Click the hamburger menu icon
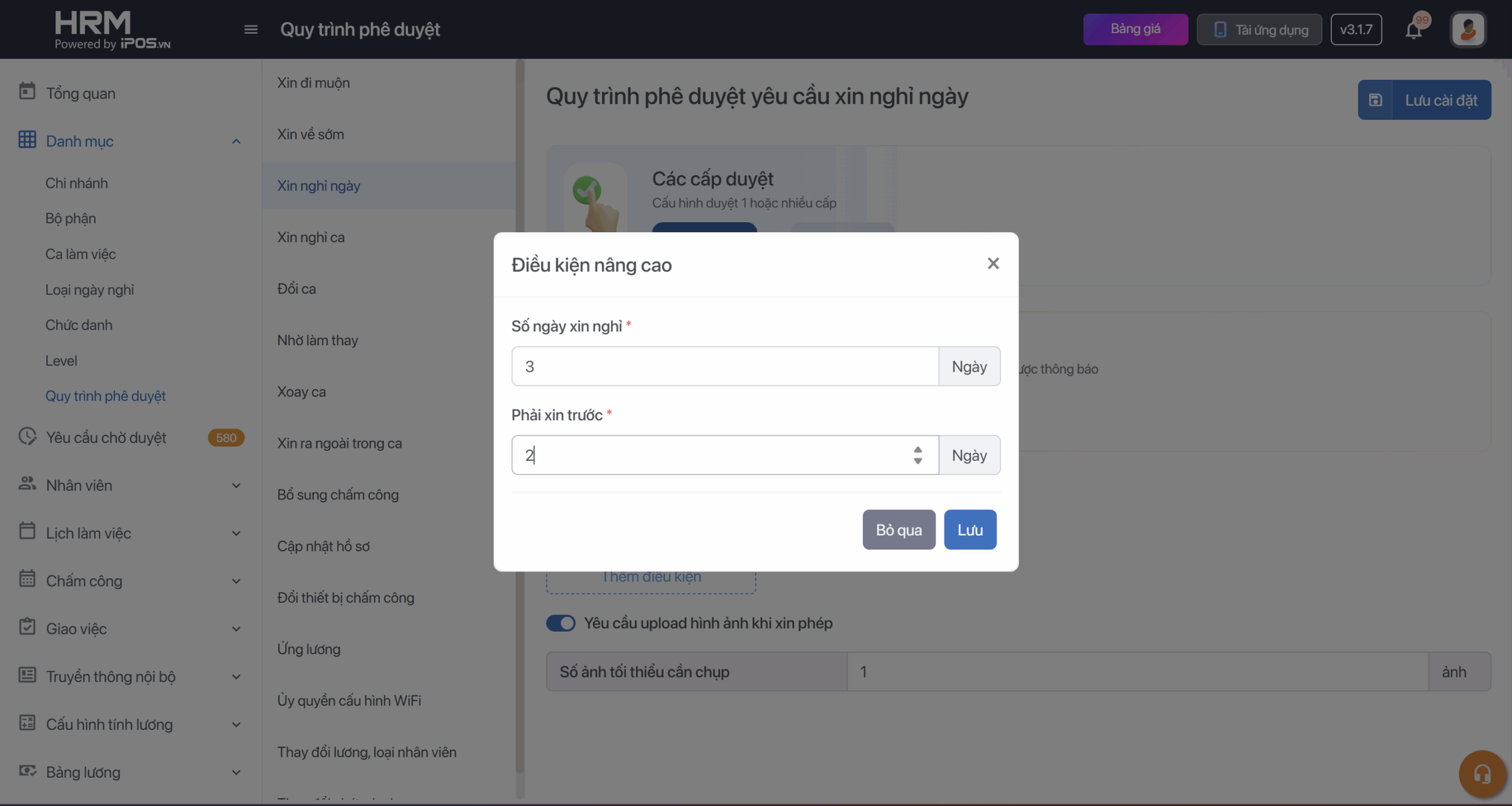This screenshot has height=806, width=1512. [251, 30]
